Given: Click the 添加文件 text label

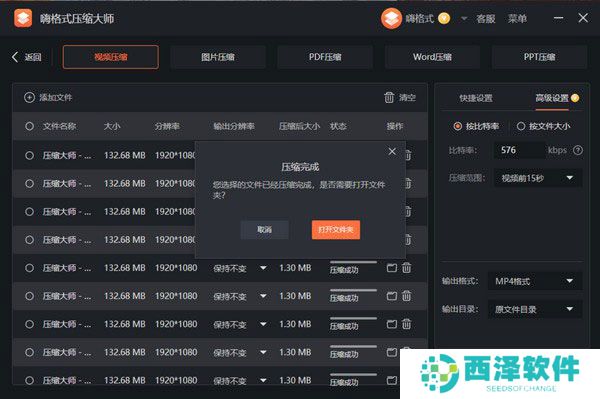Looking at the screenshot, I should (55, 98).
